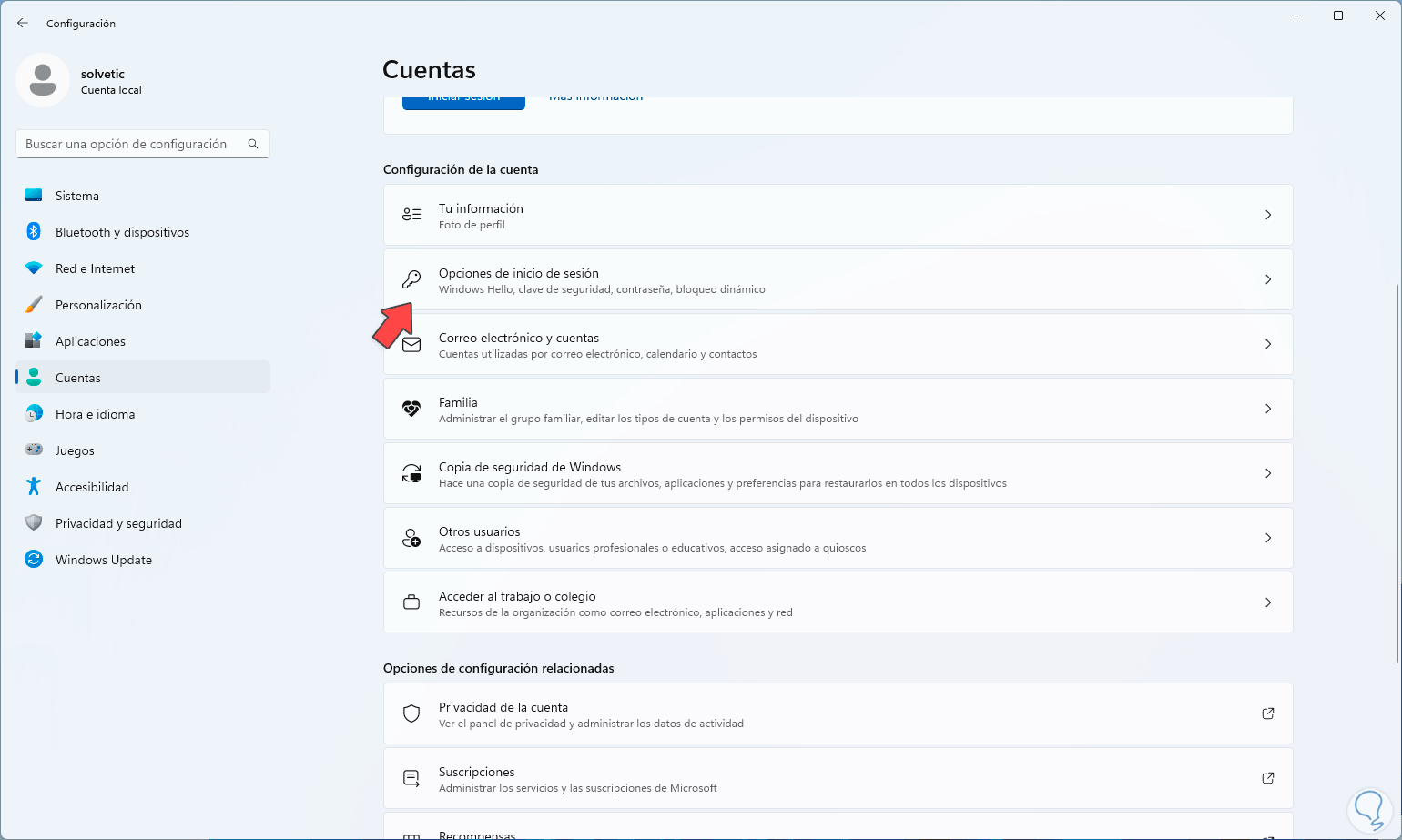Click the solvetic profile avatar

click(x=43, y=80)
